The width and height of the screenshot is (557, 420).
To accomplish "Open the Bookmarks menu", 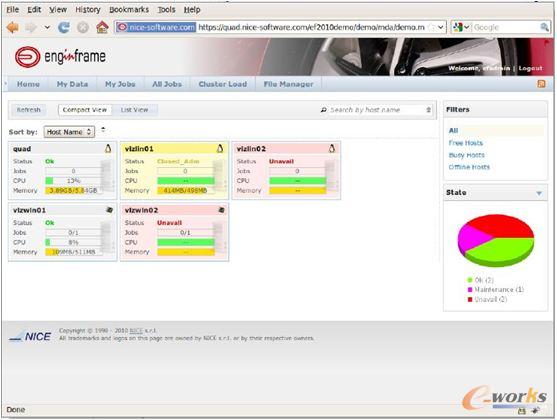I will coord(129,10).
